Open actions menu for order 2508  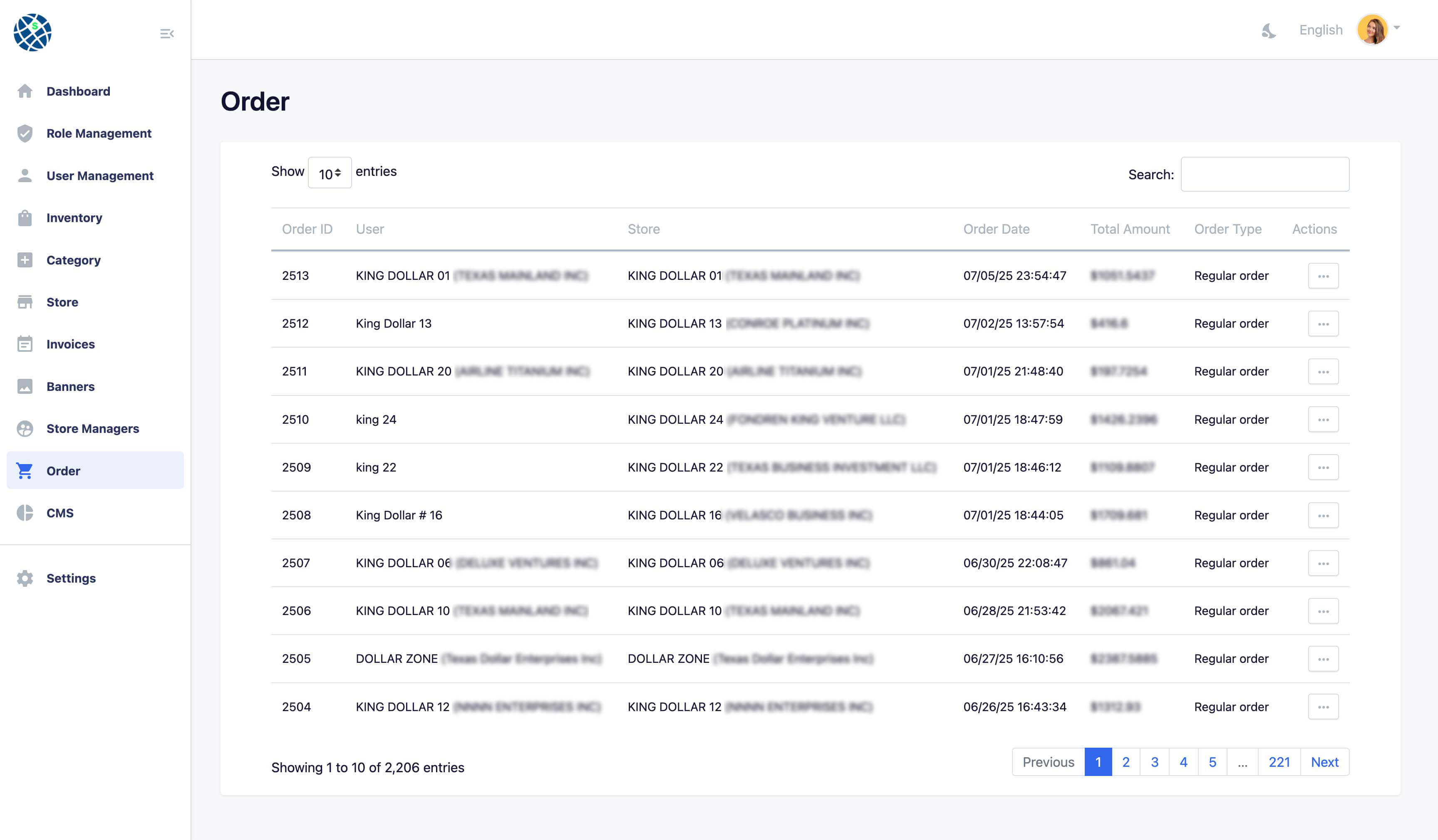tap(1323, 516)
